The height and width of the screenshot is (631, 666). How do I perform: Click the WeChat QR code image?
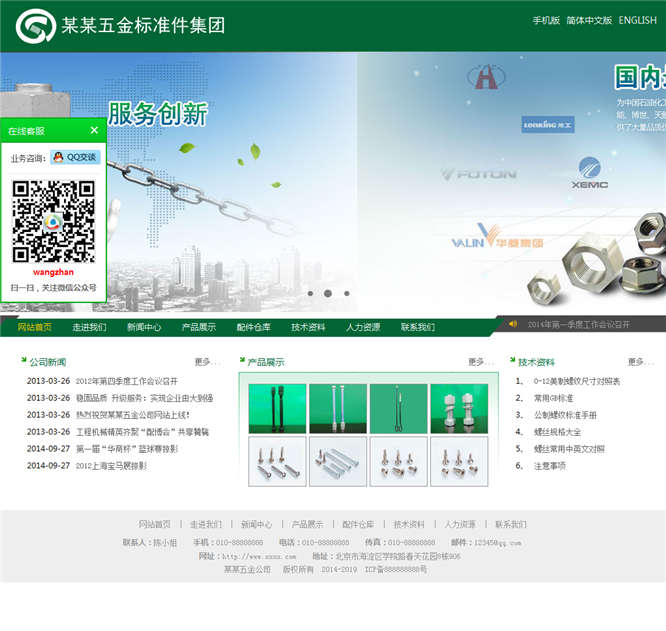[53, 220]
